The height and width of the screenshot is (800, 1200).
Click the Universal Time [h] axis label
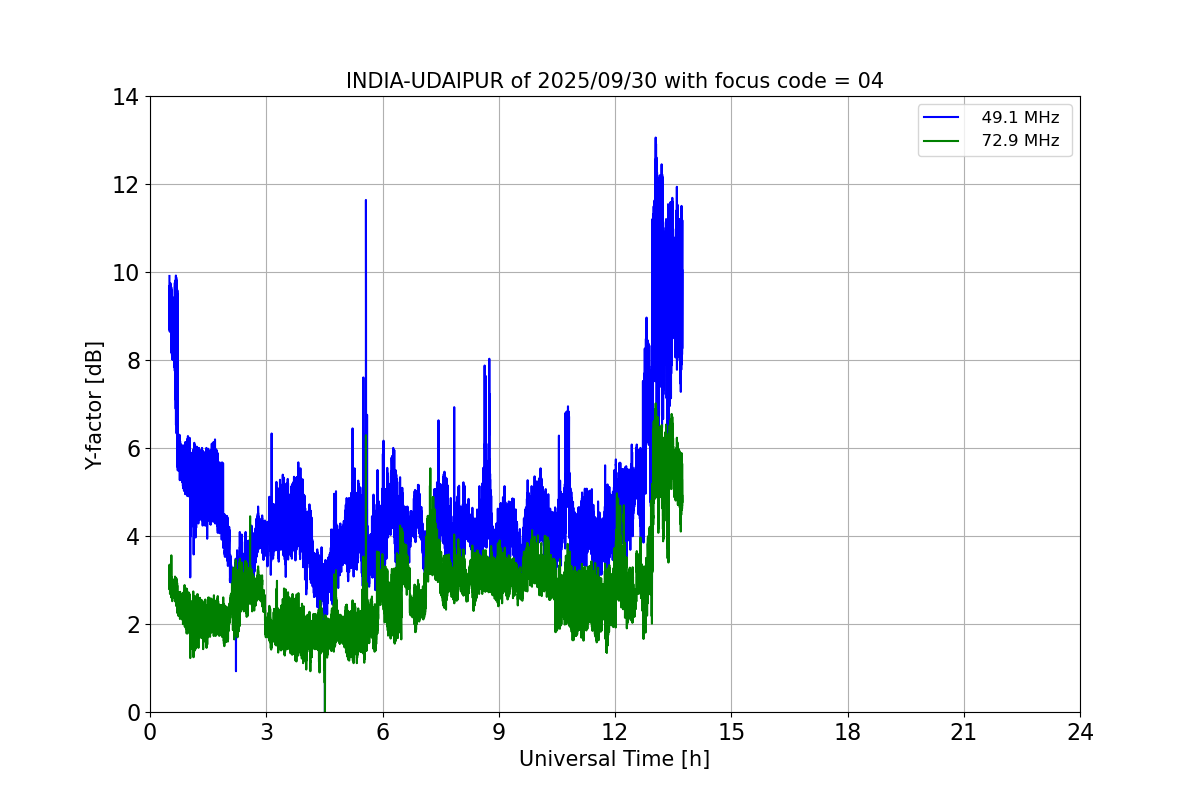[614, 759]
